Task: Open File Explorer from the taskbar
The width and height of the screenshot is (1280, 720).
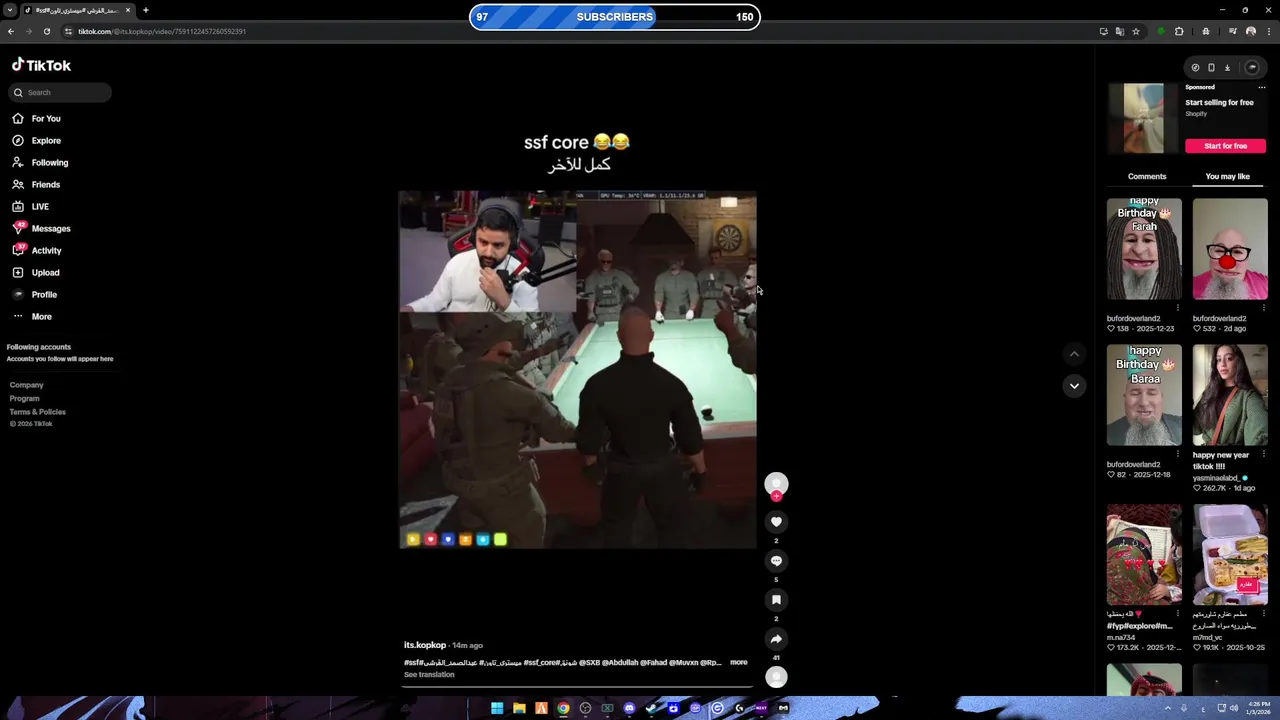Action: coord(519,708)
